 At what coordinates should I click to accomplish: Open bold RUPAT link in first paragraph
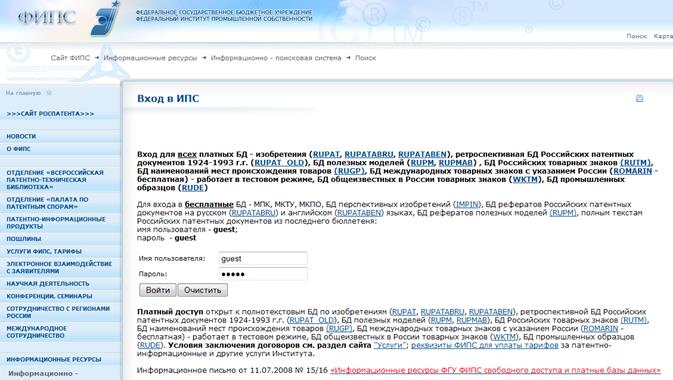326,154
